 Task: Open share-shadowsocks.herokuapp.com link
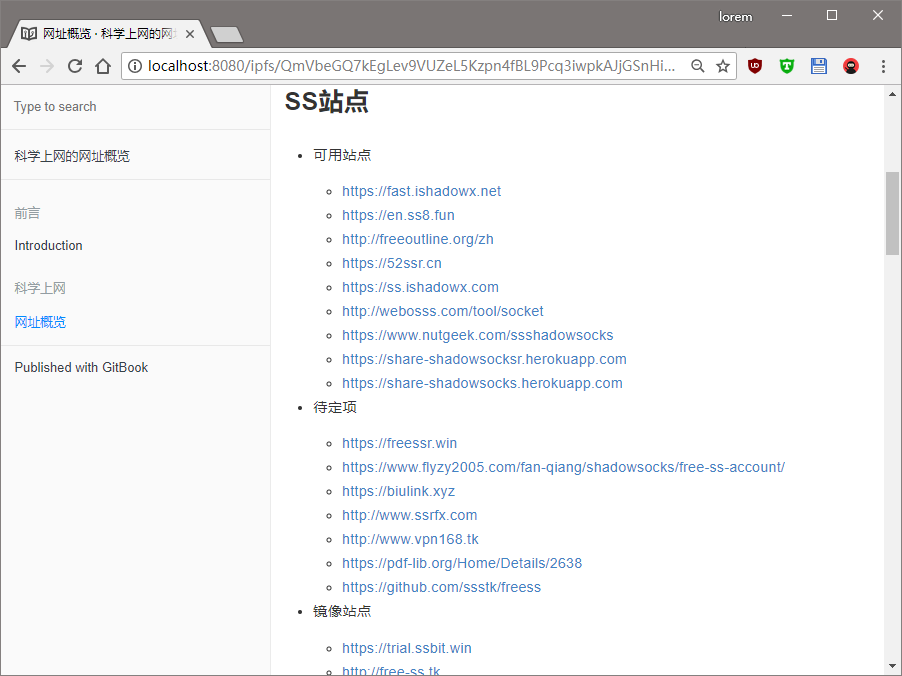click(x=482, y=383)
